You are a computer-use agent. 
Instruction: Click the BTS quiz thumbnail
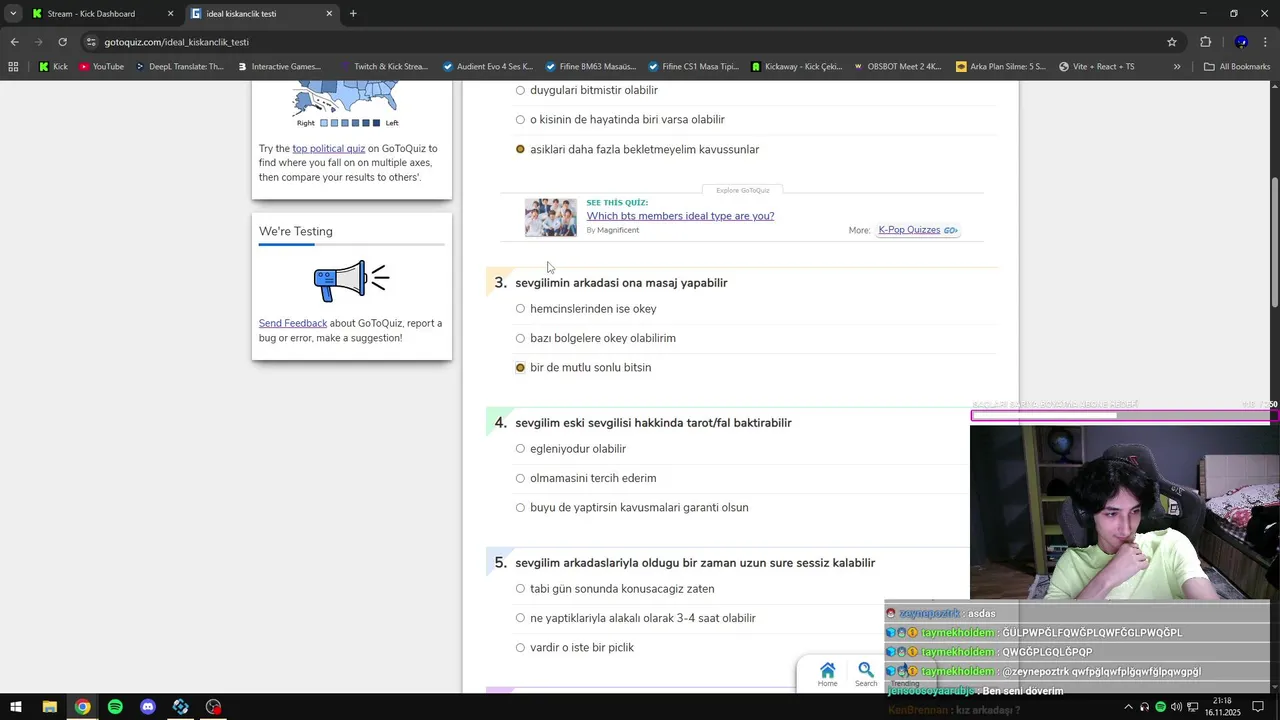click(x=551, y=217)
